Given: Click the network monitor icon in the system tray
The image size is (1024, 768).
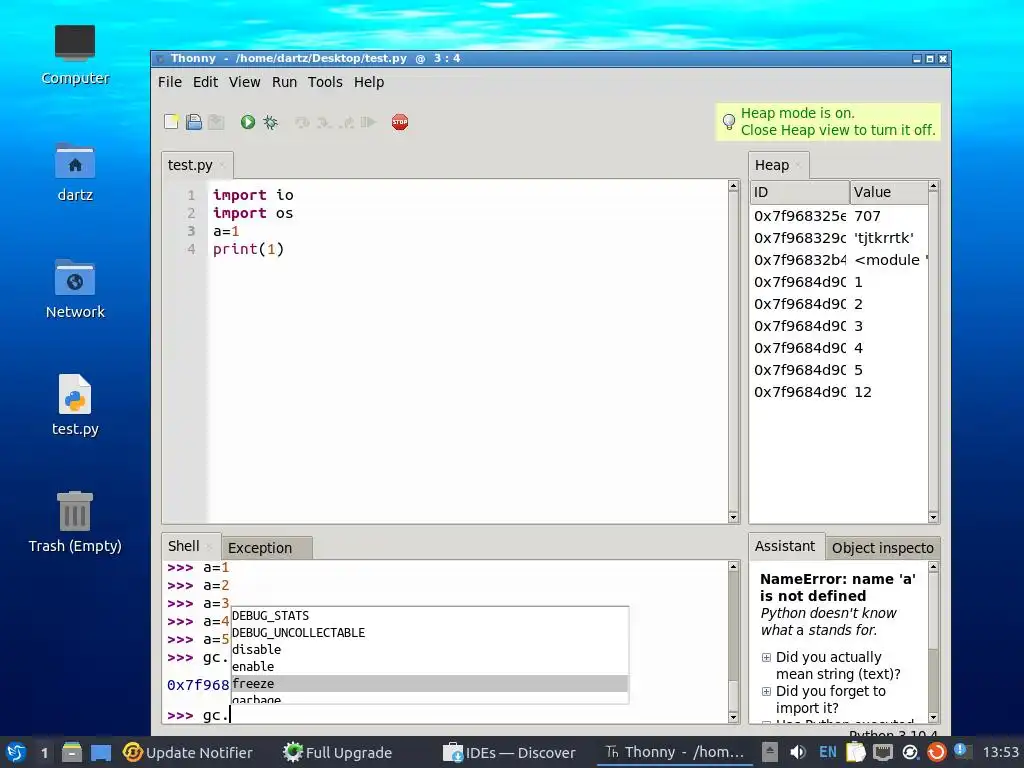Looking at the screenshot, I should (x=883, y=752).
